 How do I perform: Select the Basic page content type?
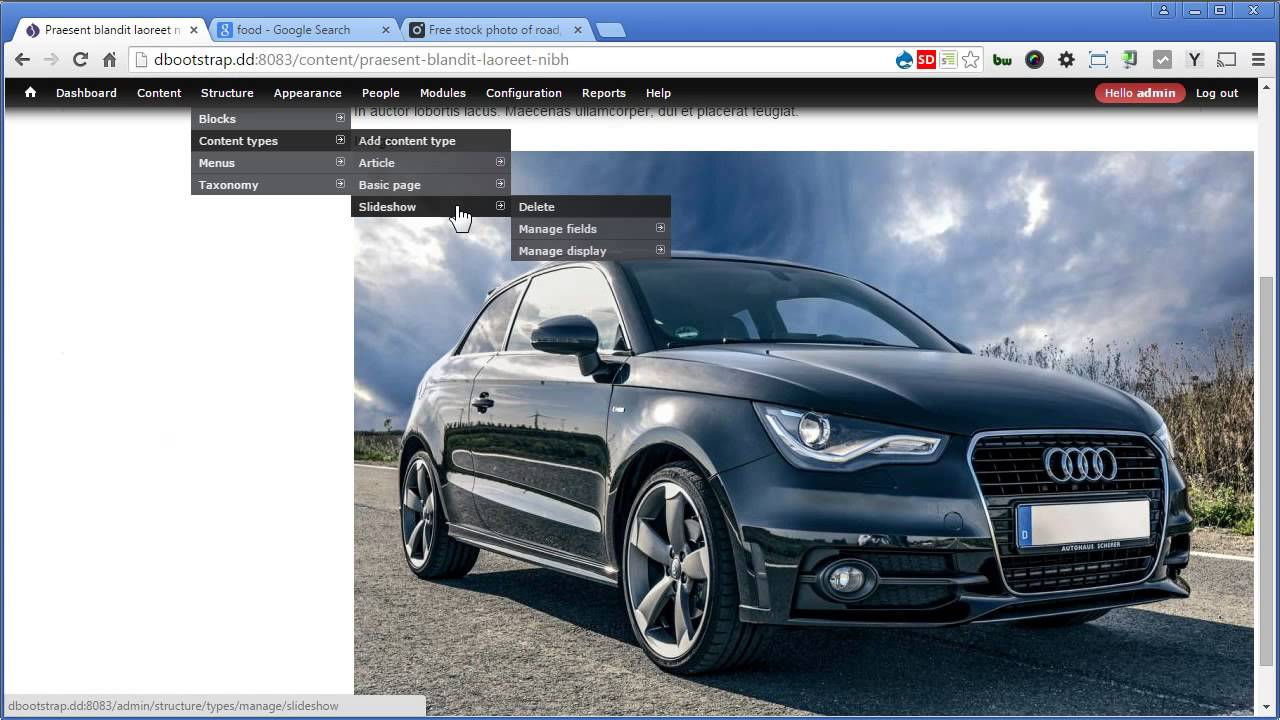(431, 185)
